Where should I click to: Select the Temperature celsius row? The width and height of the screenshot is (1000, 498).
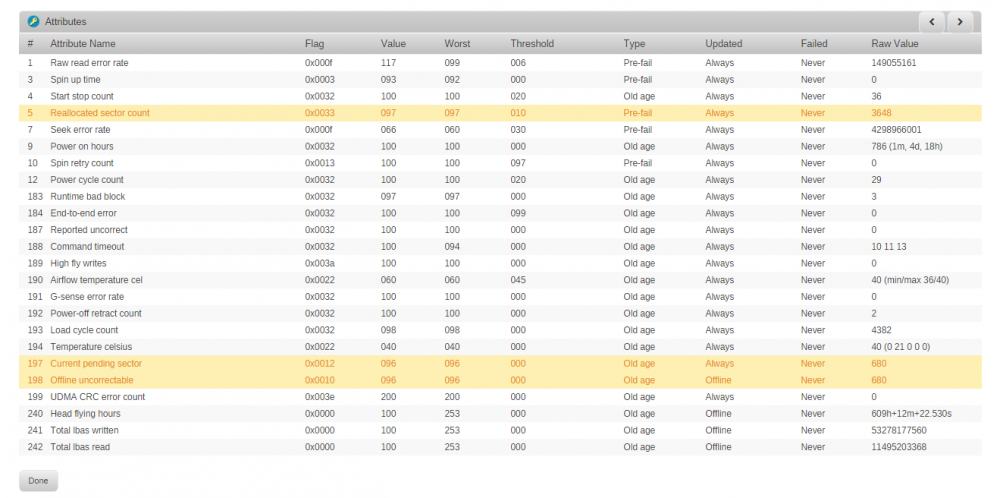tap(500, 347)
